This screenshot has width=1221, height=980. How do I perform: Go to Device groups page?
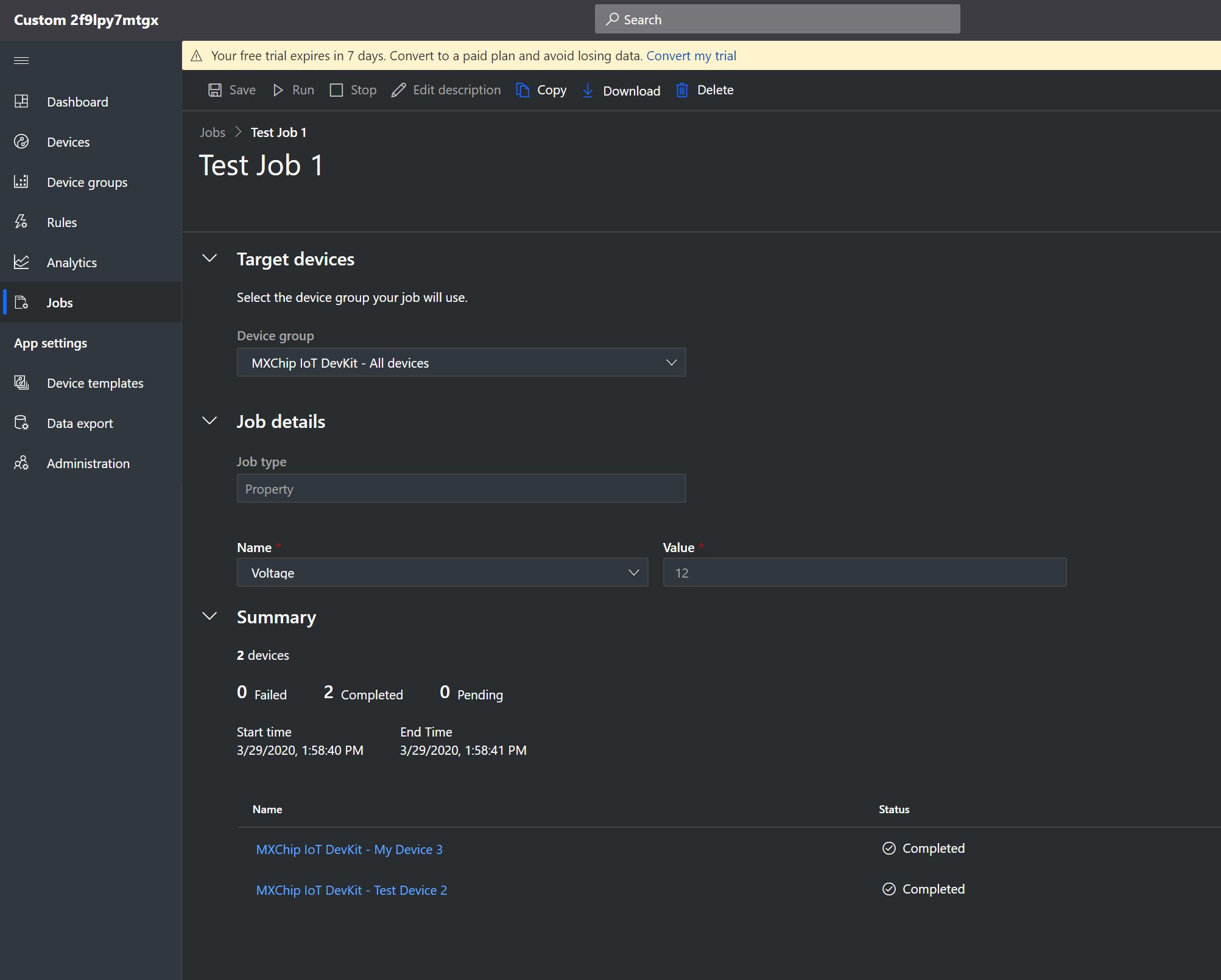click(x=87, y=182)
